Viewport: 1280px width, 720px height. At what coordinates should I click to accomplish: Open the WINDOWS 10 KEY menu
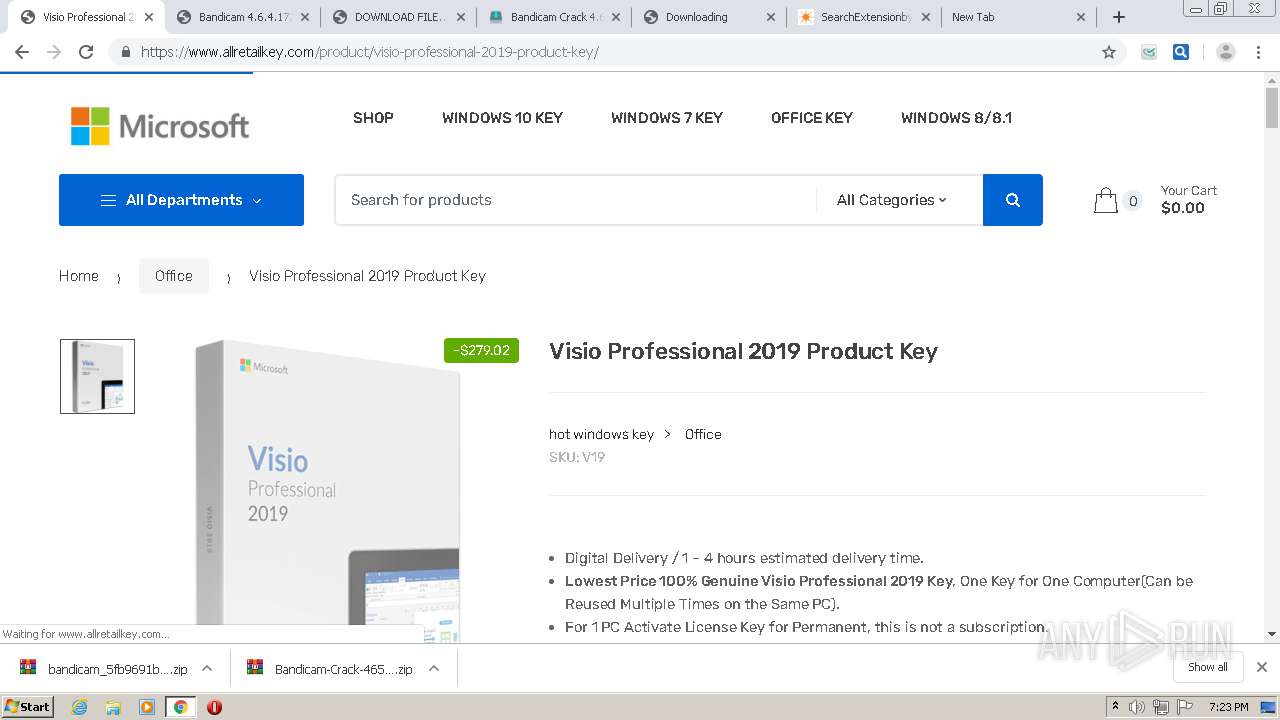pos(502,118)
